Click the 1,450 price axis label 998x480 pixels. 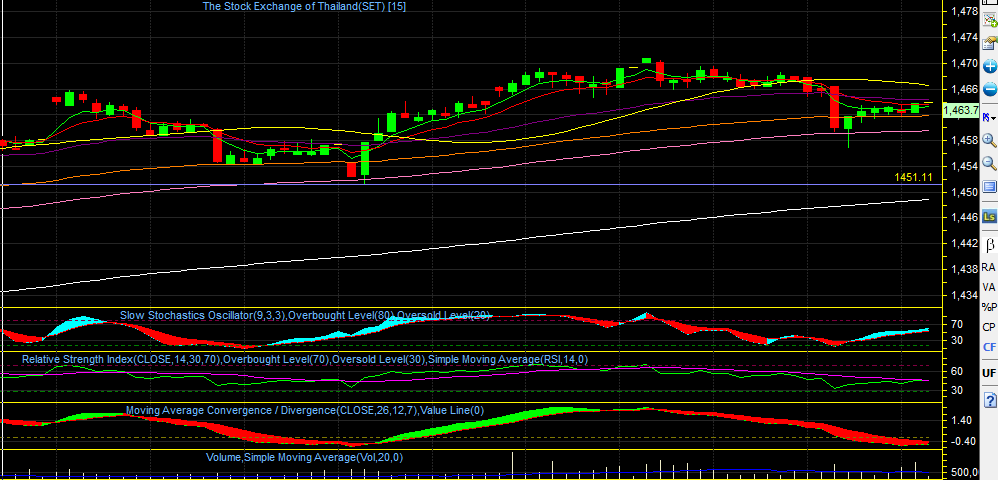tap(964, 192)
